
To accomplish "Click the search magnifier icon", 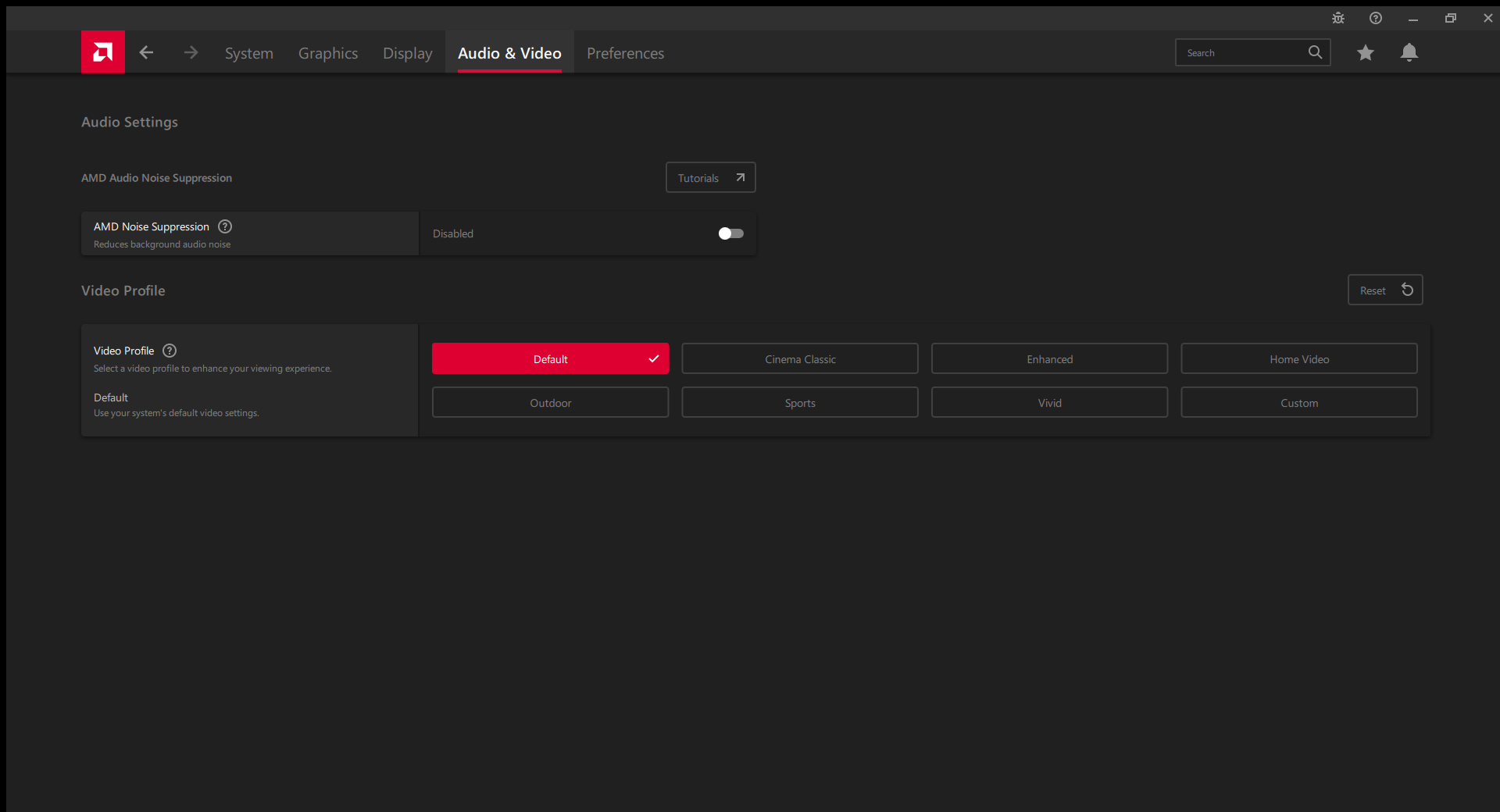I will pos(1316,52).
